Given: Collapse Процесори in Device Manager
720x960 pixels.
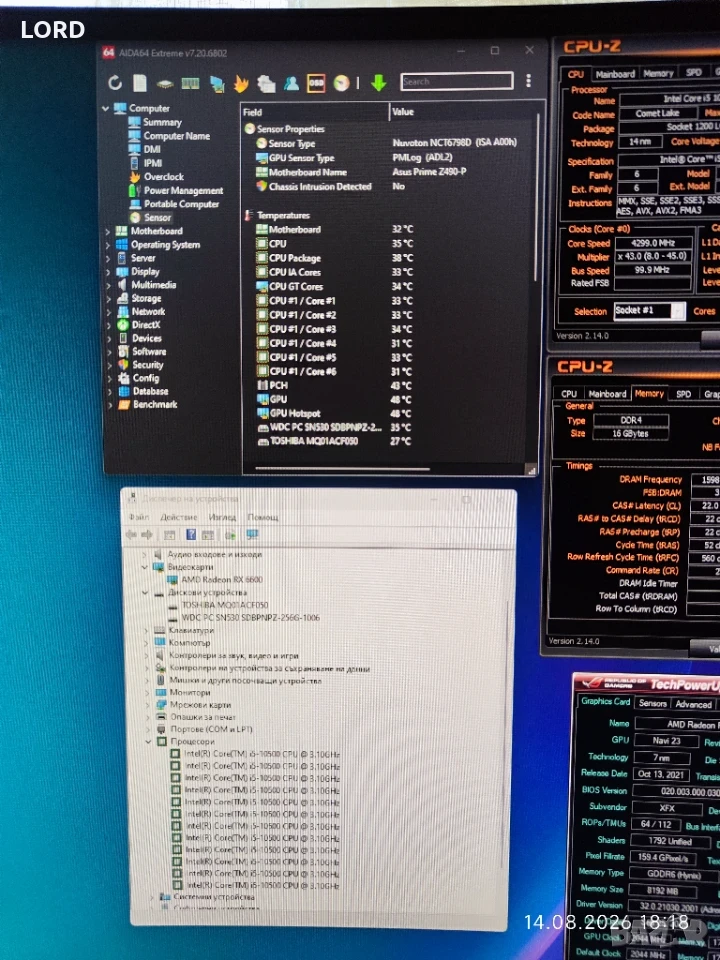Looking at the screenshot, I should 149,741.
